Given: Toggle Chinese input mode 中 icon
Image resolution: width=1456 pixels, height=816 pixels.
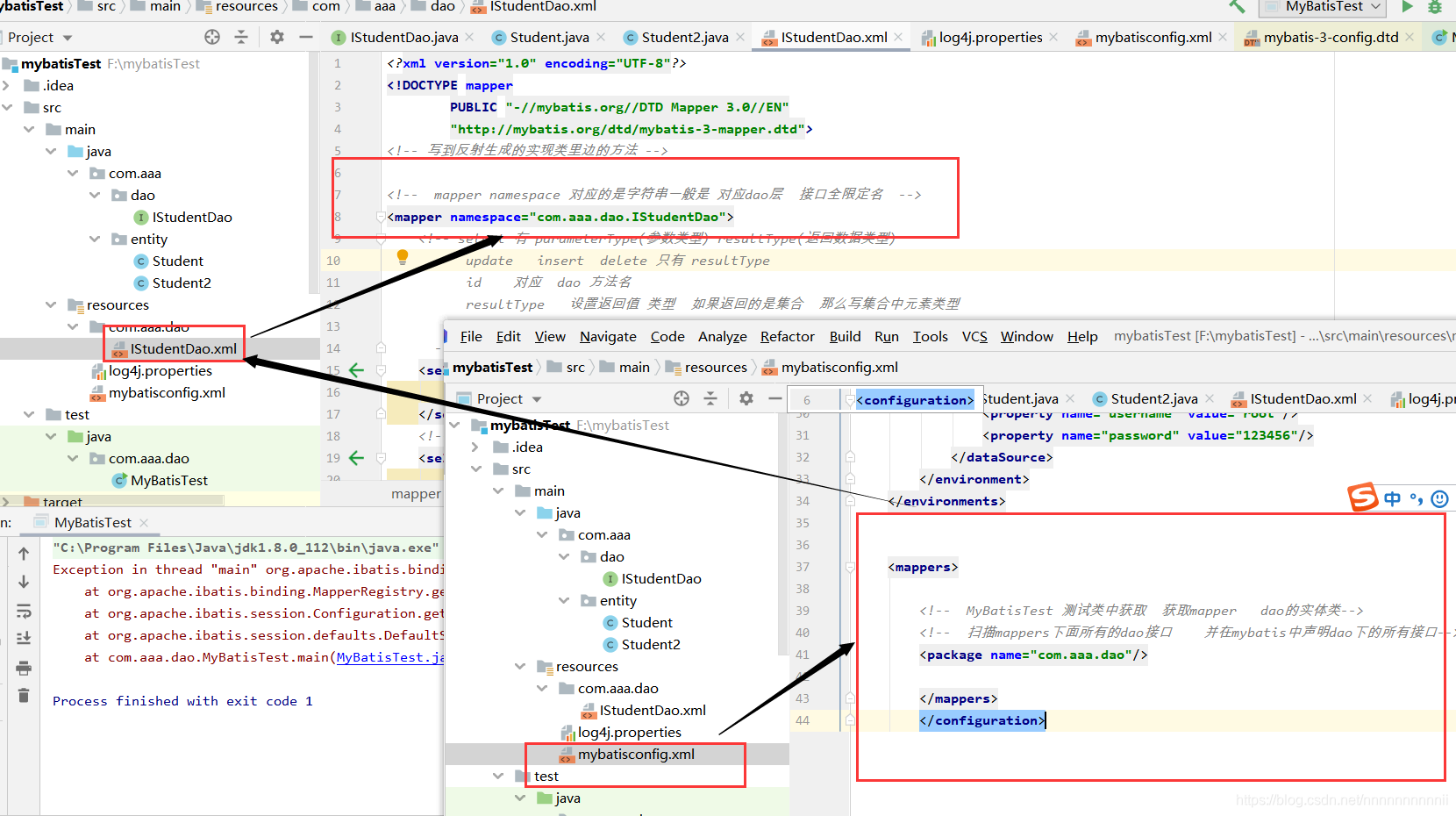Looking at the screenshot, I should click(1393, 498).
